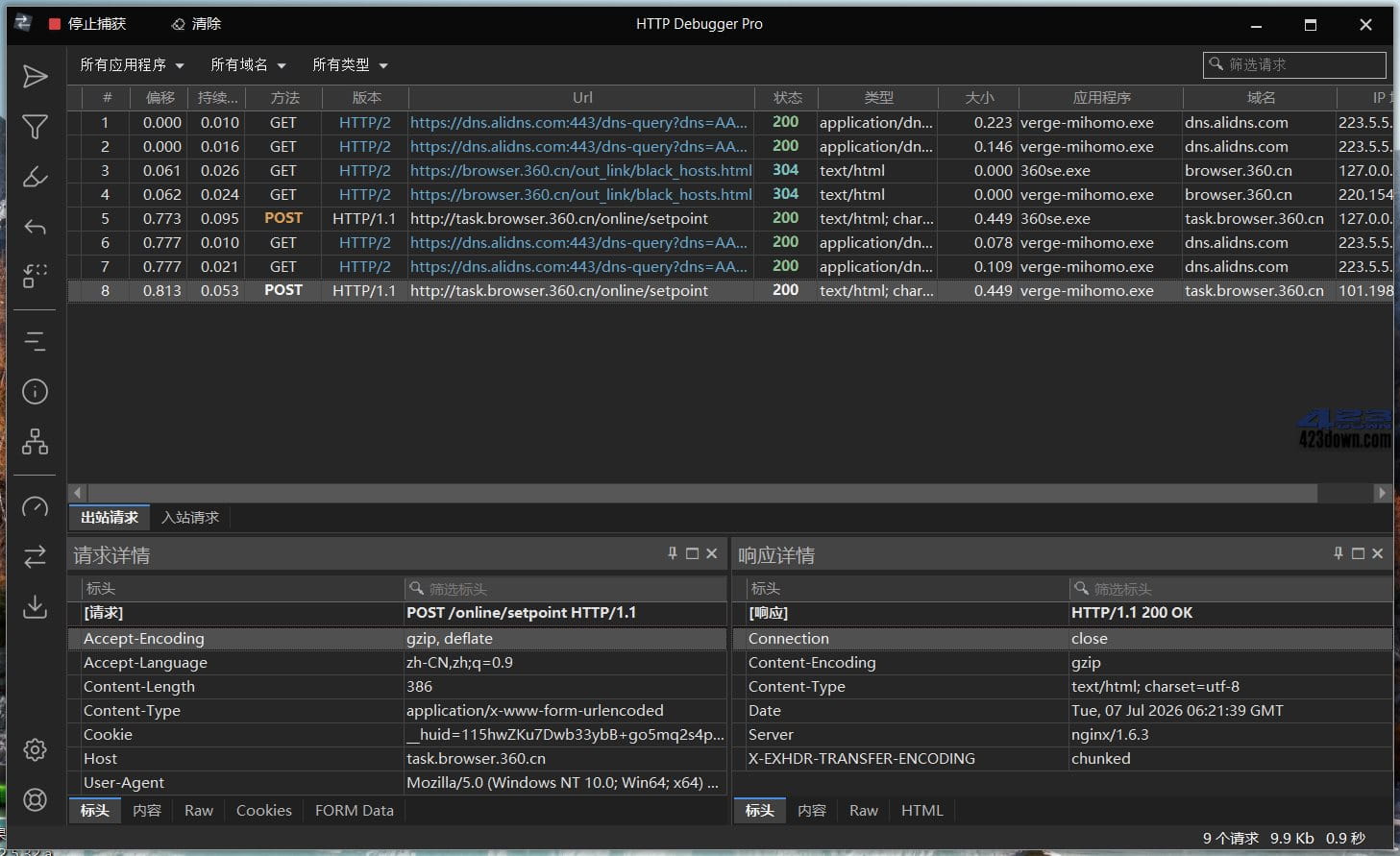1400x856 pixels.
Task: Open the tree structure diagram icon
Action: coord(36,442)
